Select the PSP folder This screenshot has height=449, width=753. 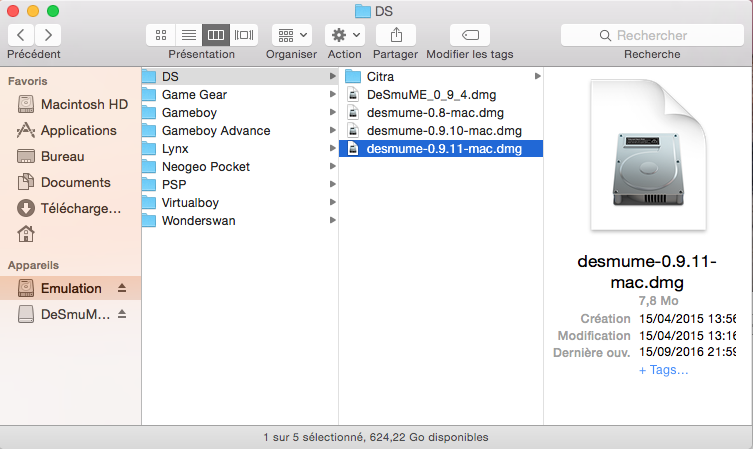[240, 184]
